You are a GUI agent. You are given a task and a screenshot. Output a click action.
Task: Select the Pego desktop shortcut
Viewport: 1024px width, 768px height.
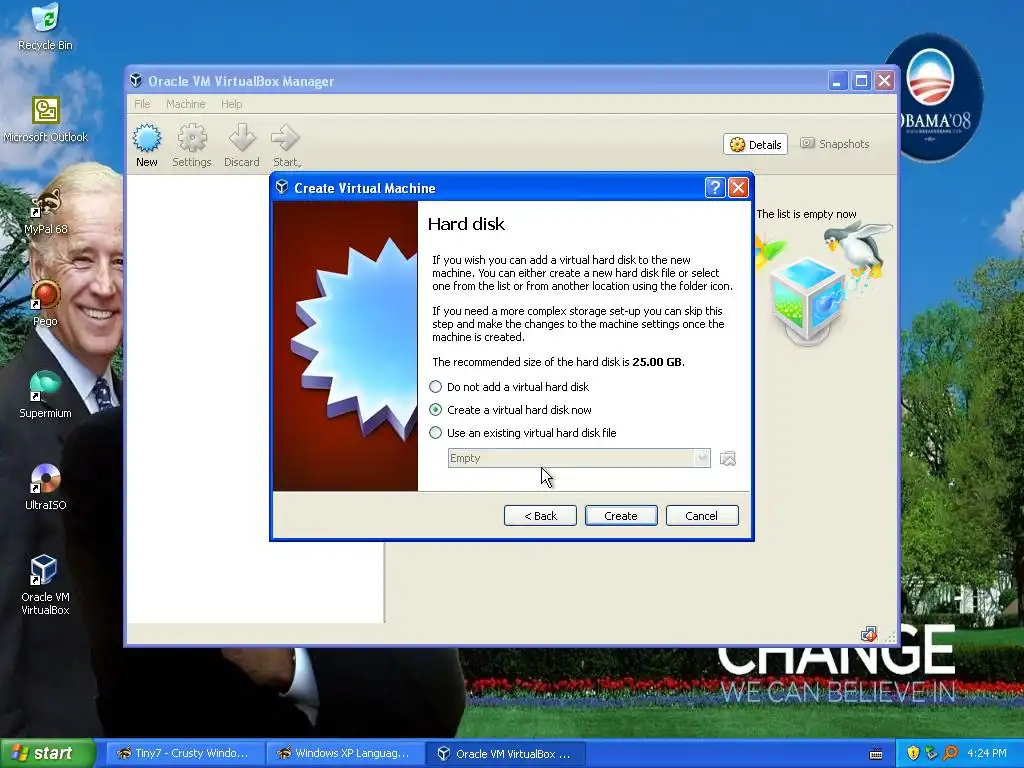click(x=45, y=295)
